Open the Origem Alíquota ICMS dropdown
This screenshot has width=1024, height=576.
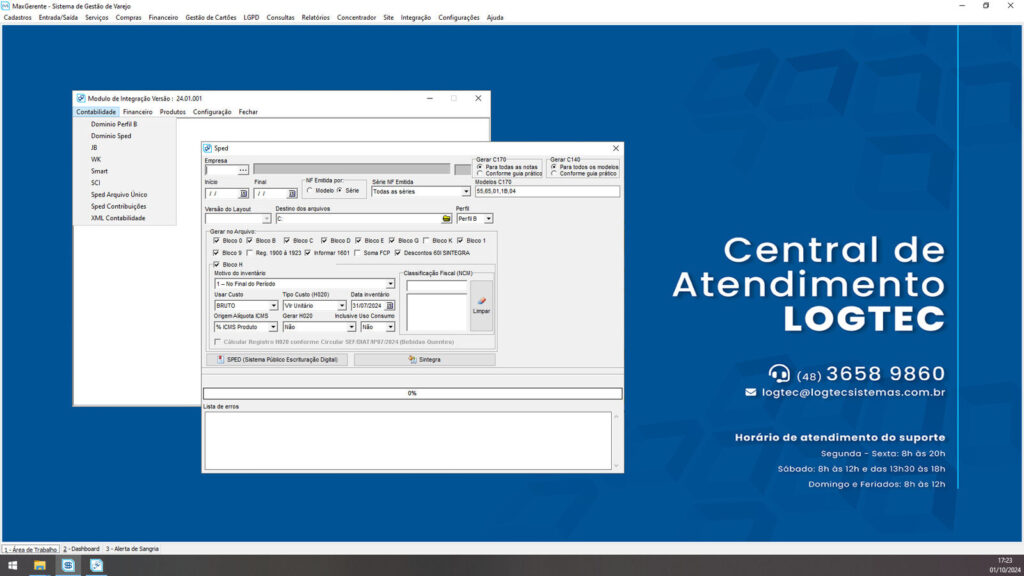pos(273,327)
